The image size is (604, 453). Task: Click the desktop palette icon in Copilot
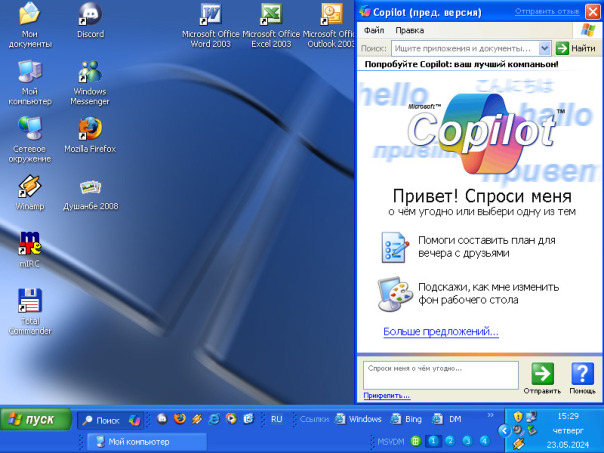coord(394,294)
